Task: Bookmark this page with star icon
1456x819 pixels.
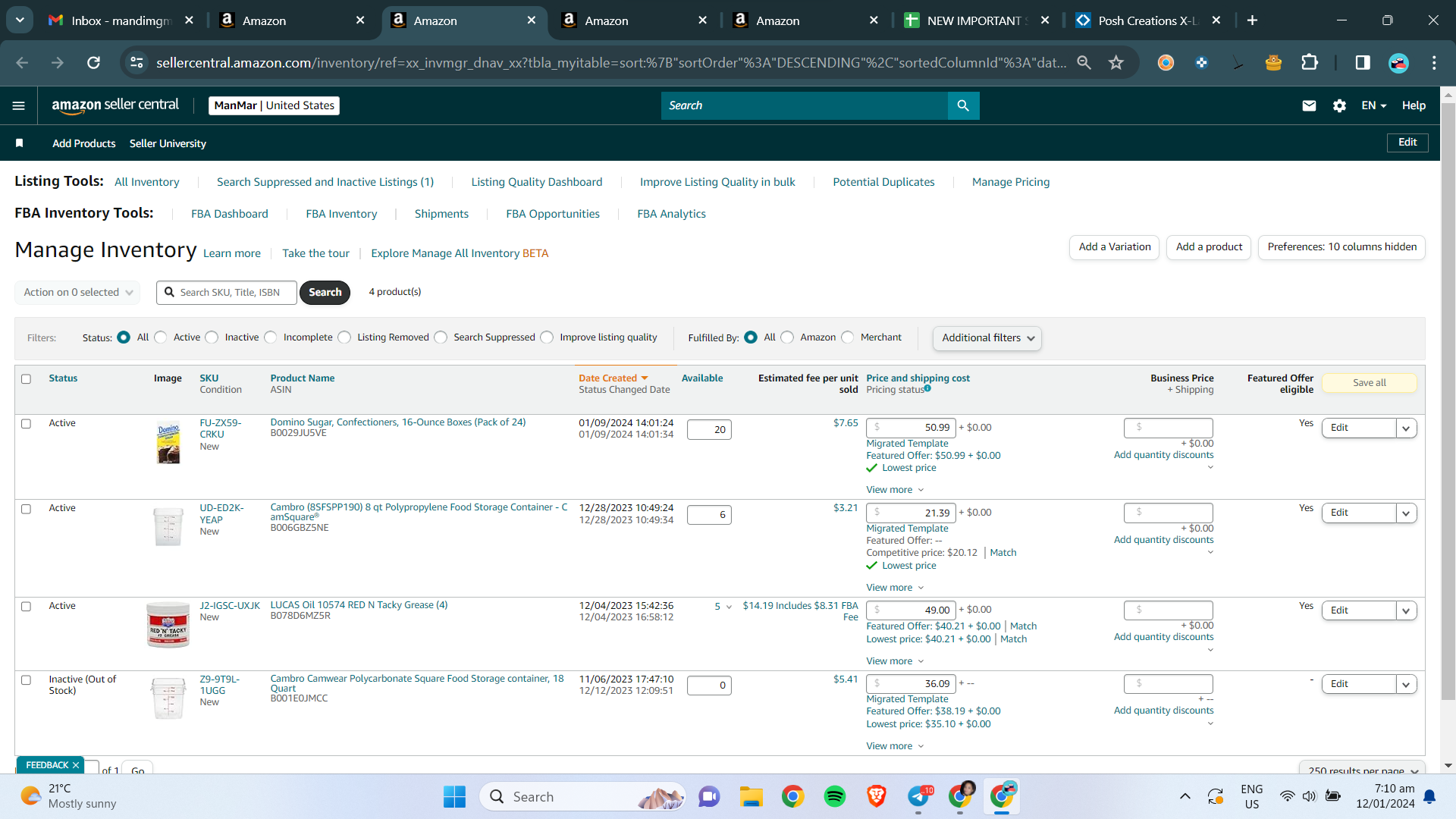Action: pos(1116,63)
